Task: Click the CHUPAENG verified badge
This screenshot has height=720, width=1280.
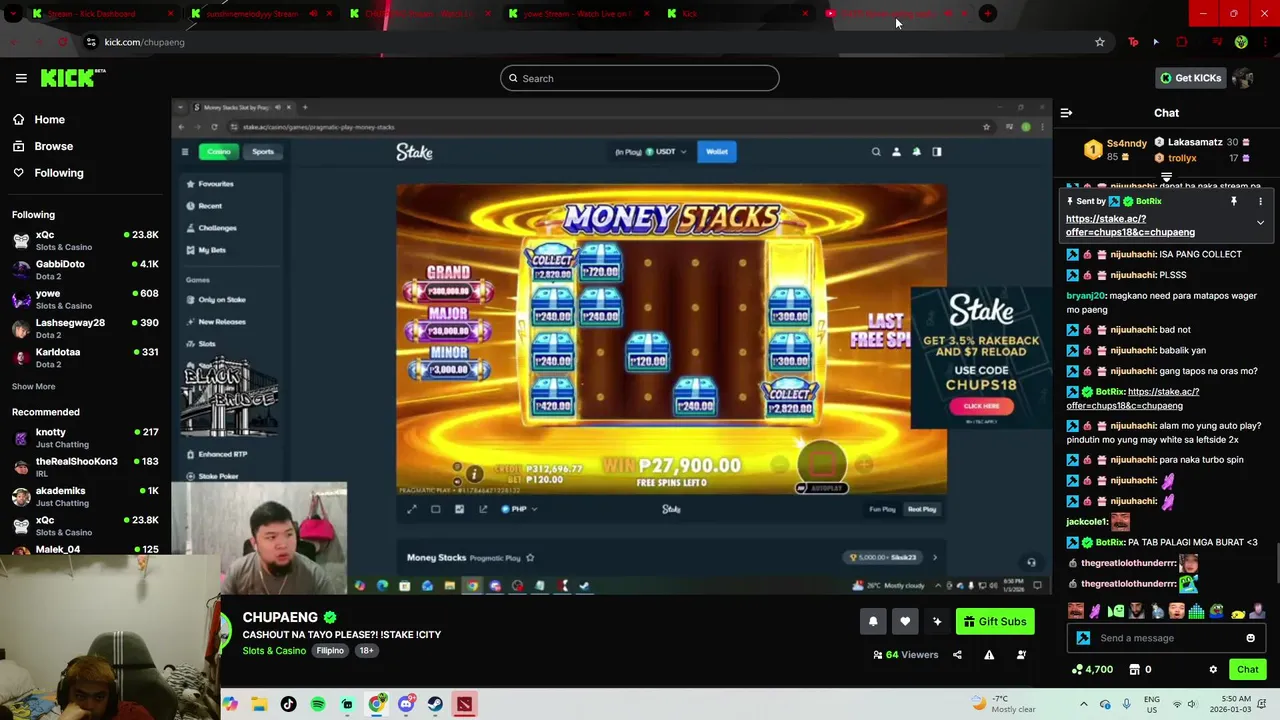Action: tap(330, 617)
